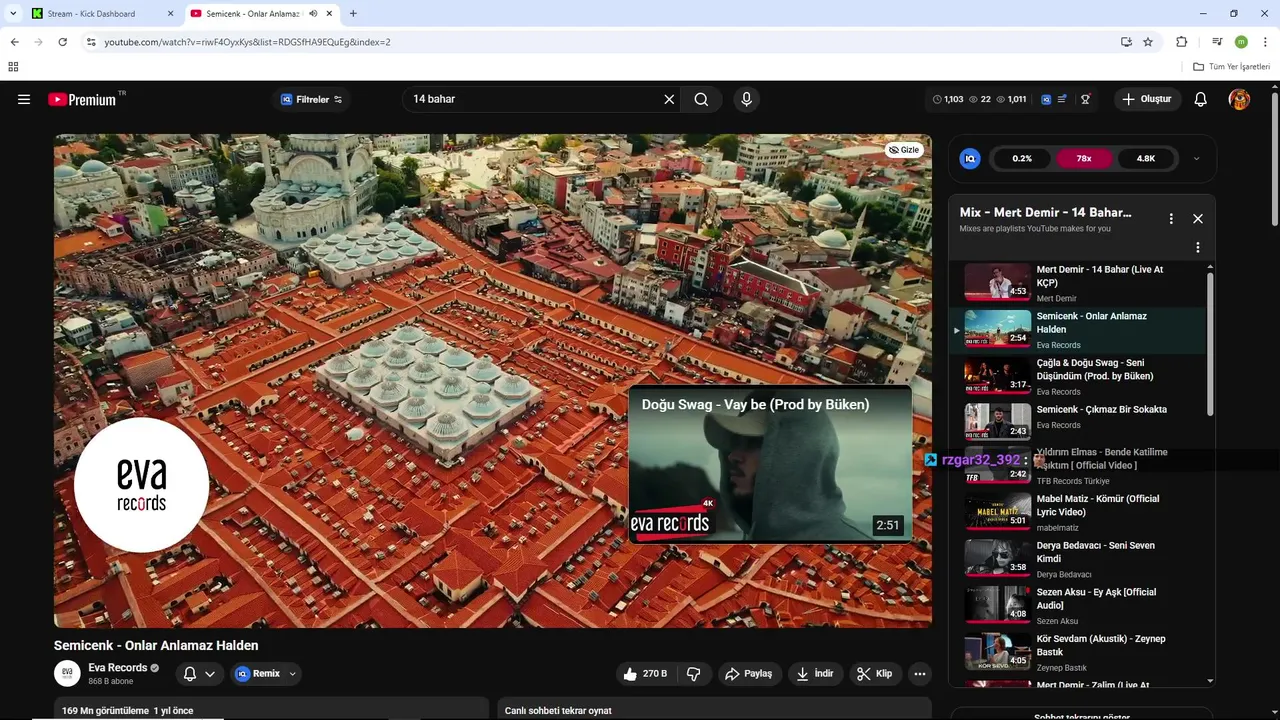Click the 0.2% vidIQ stat pill

(1022, 158)
